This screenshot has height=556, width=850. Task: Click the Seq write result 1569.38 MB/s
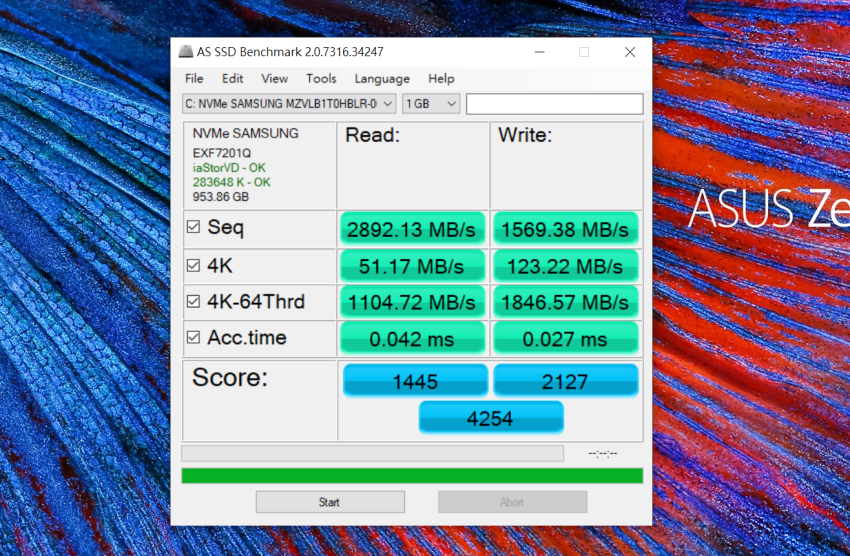pos(565,229)
